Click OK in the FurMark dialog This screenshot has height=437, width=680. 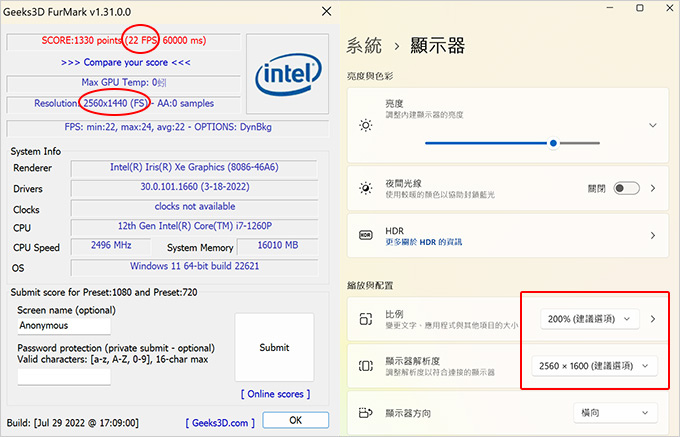click(296, 420)
